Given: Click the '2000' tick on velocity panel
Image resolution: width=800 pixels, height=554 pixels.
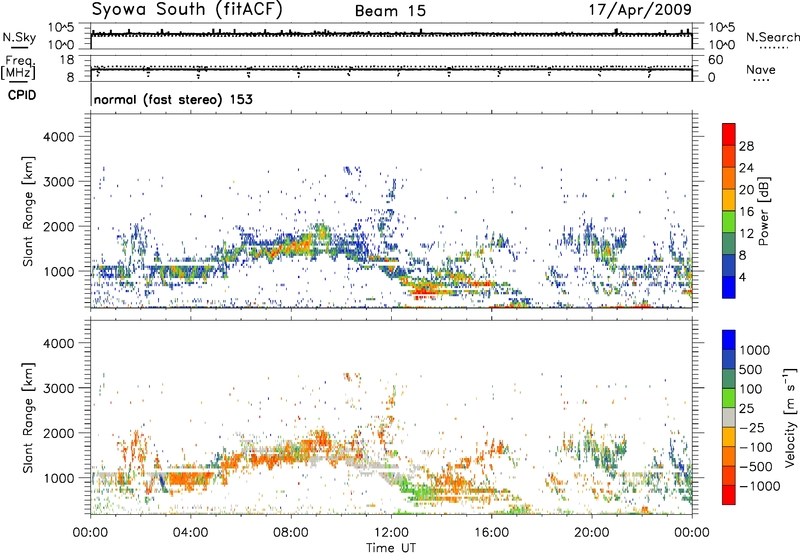Looking at the screenshot, I should tap(59, 433).
